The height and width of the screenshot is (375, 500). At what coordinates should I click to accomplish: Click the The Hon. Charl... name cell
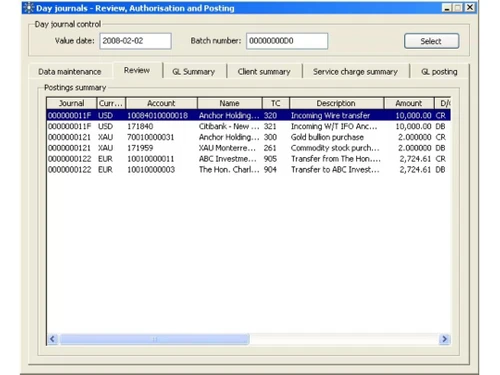point(229,169)
